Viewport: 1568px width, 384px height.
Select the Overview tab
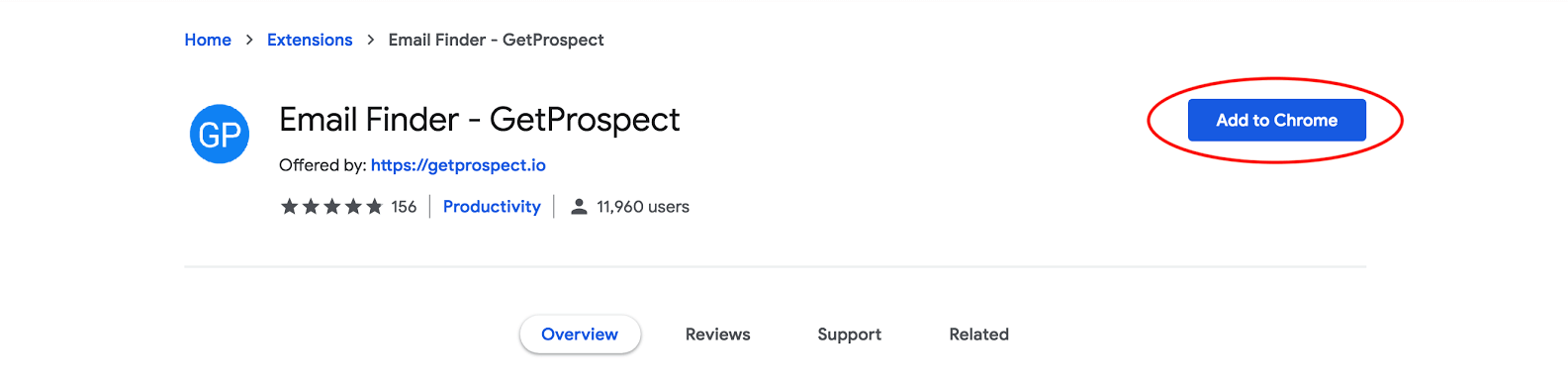tap(580, 335)
